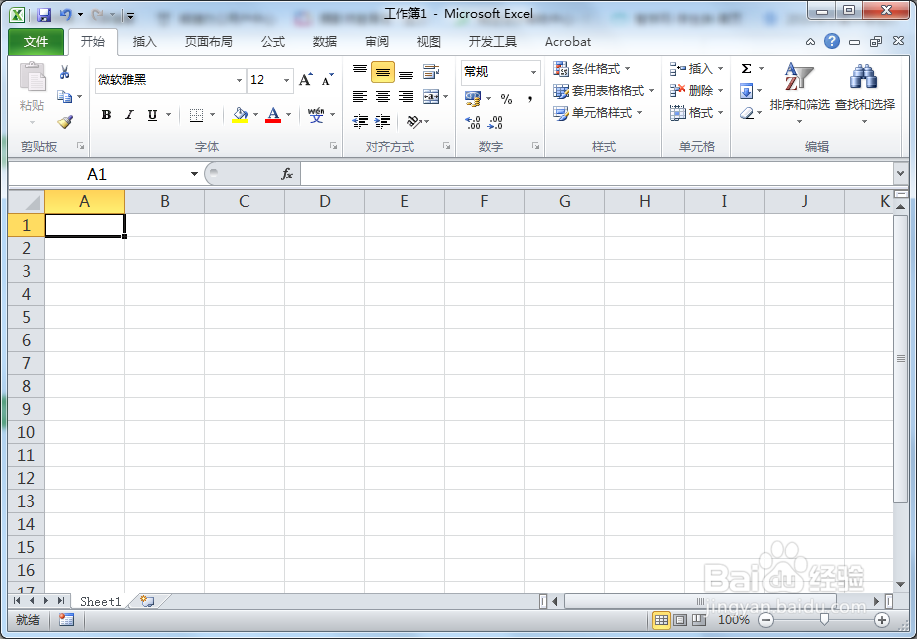Click the zoom in plus button
Viewport: 917px width, 639px height.
point(882,620)
